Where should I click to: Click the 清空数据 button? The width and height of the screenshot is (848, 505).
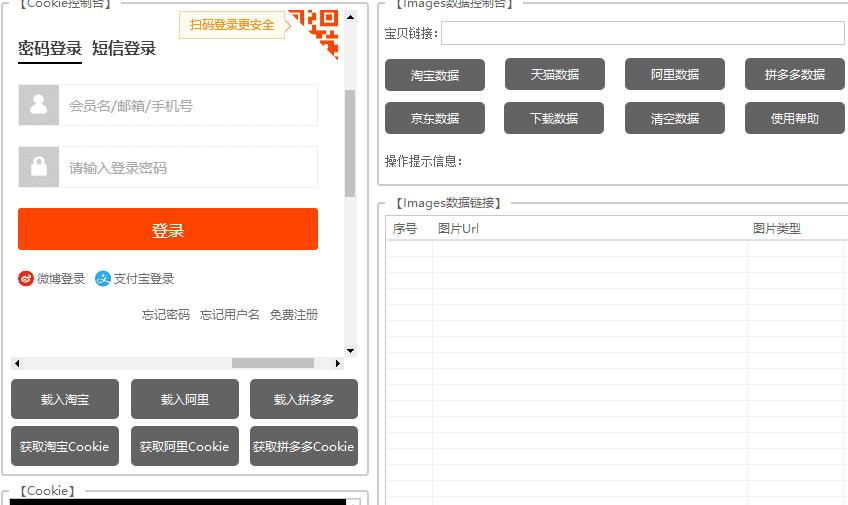click(x=675, y=118)
